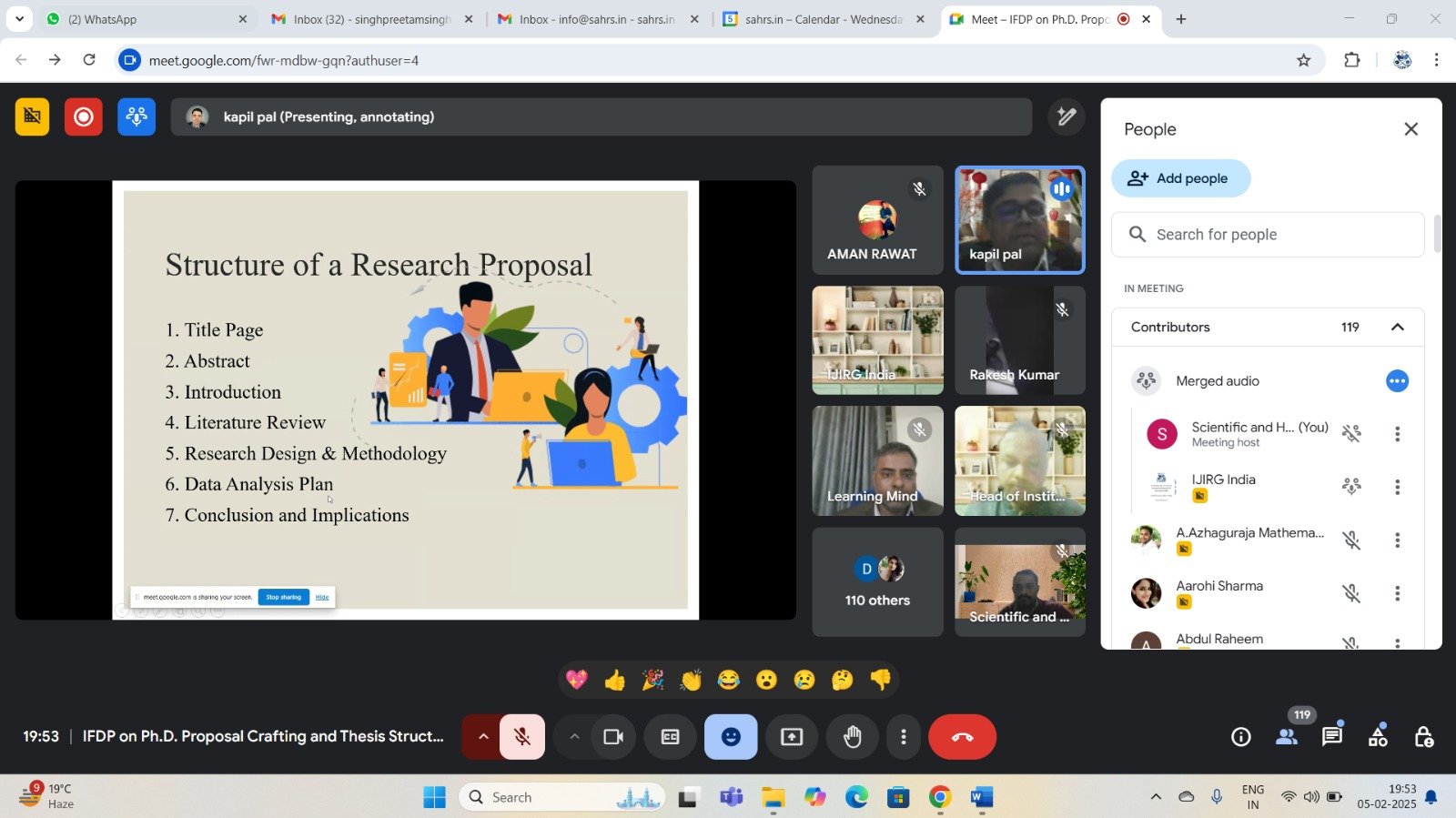Click the red leave call button
Screen dimensions: 1456x818
pos(962,737)
